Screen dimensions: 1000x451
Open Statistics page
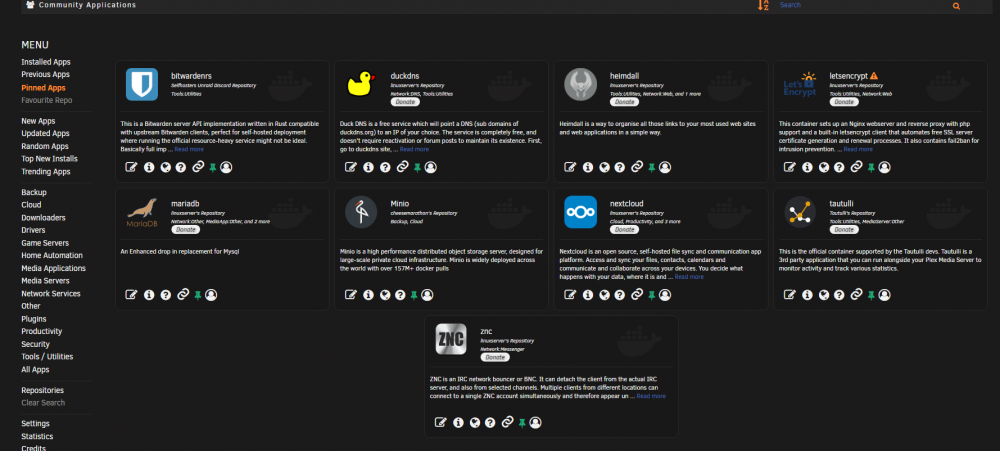pos(37,436)
